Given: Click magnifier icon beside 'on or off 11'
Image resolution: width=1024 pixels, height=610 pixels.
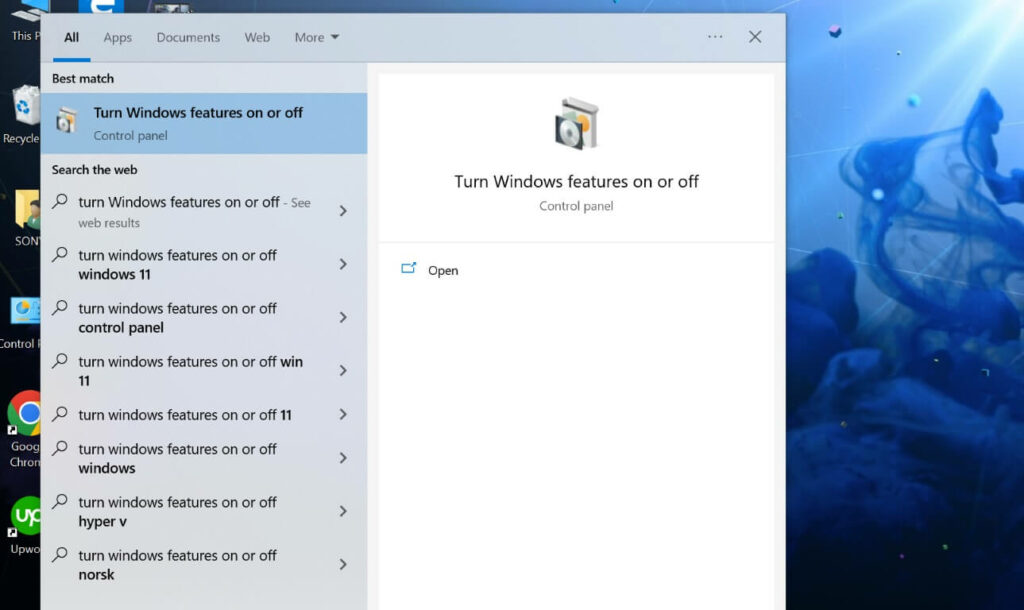Looking at the screenshot, I should click(60, 414).
